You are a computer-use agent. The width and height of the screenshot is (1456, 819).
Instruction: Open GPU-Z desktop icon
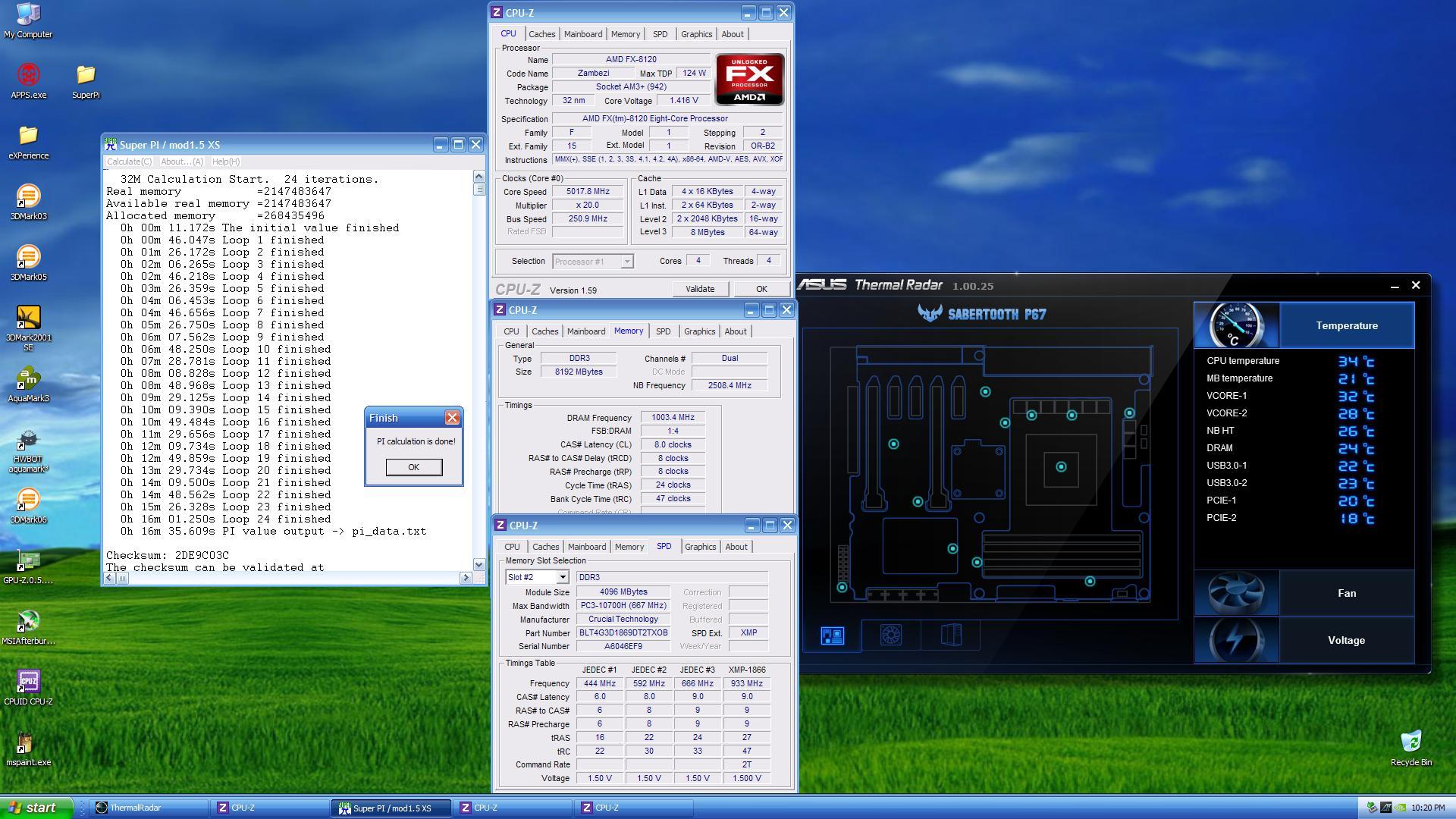click(28, 566)
